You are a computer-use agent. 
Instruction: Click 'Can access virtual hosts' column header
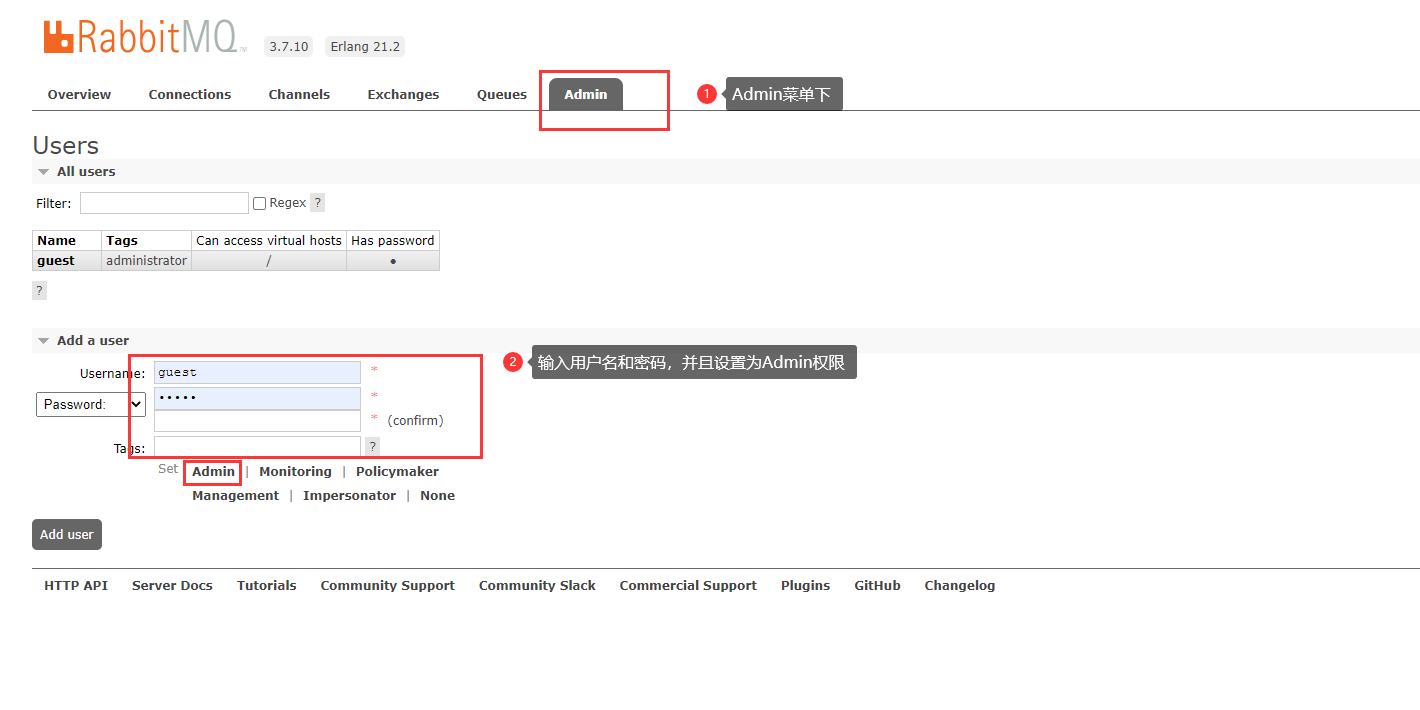click(269, 241)
